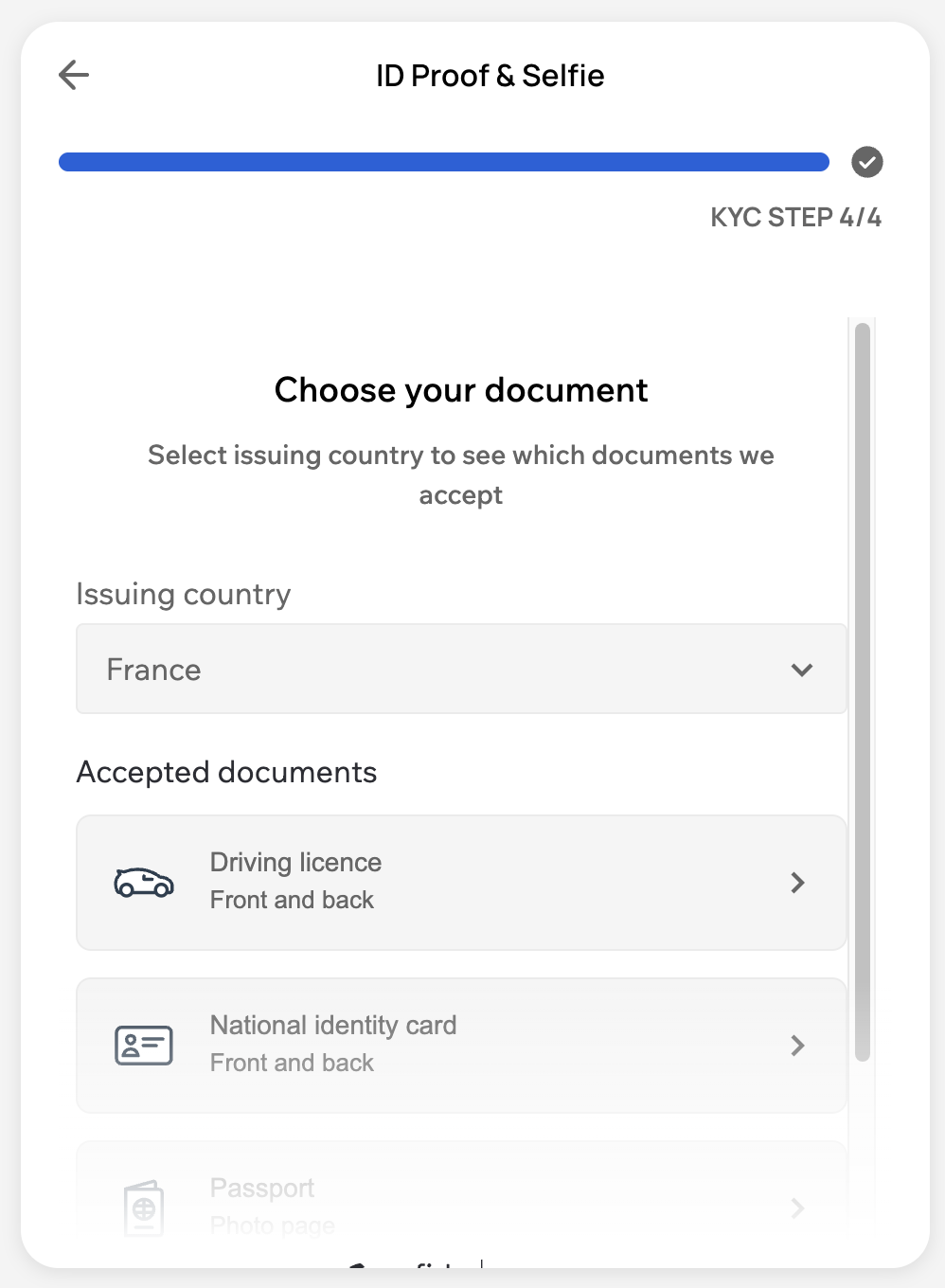The image size is (945, 1288).
Task: Expand National identity card chevron
Action: click(x=797, y=1046)
